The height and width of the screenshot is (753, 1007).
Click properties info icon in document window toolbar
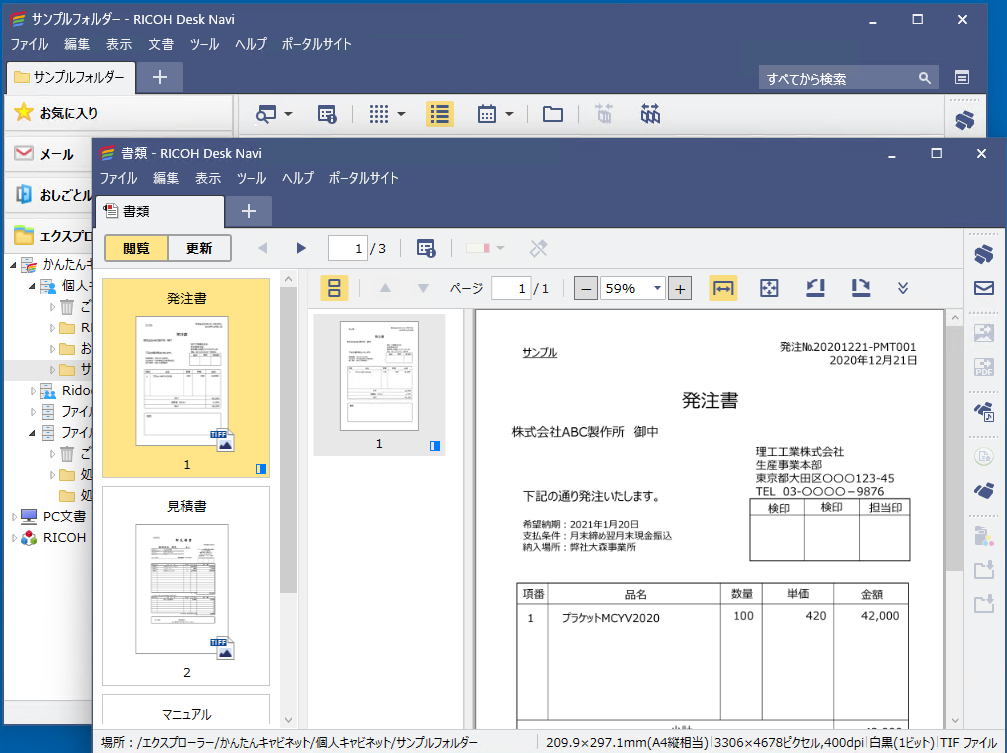(425, 248)
